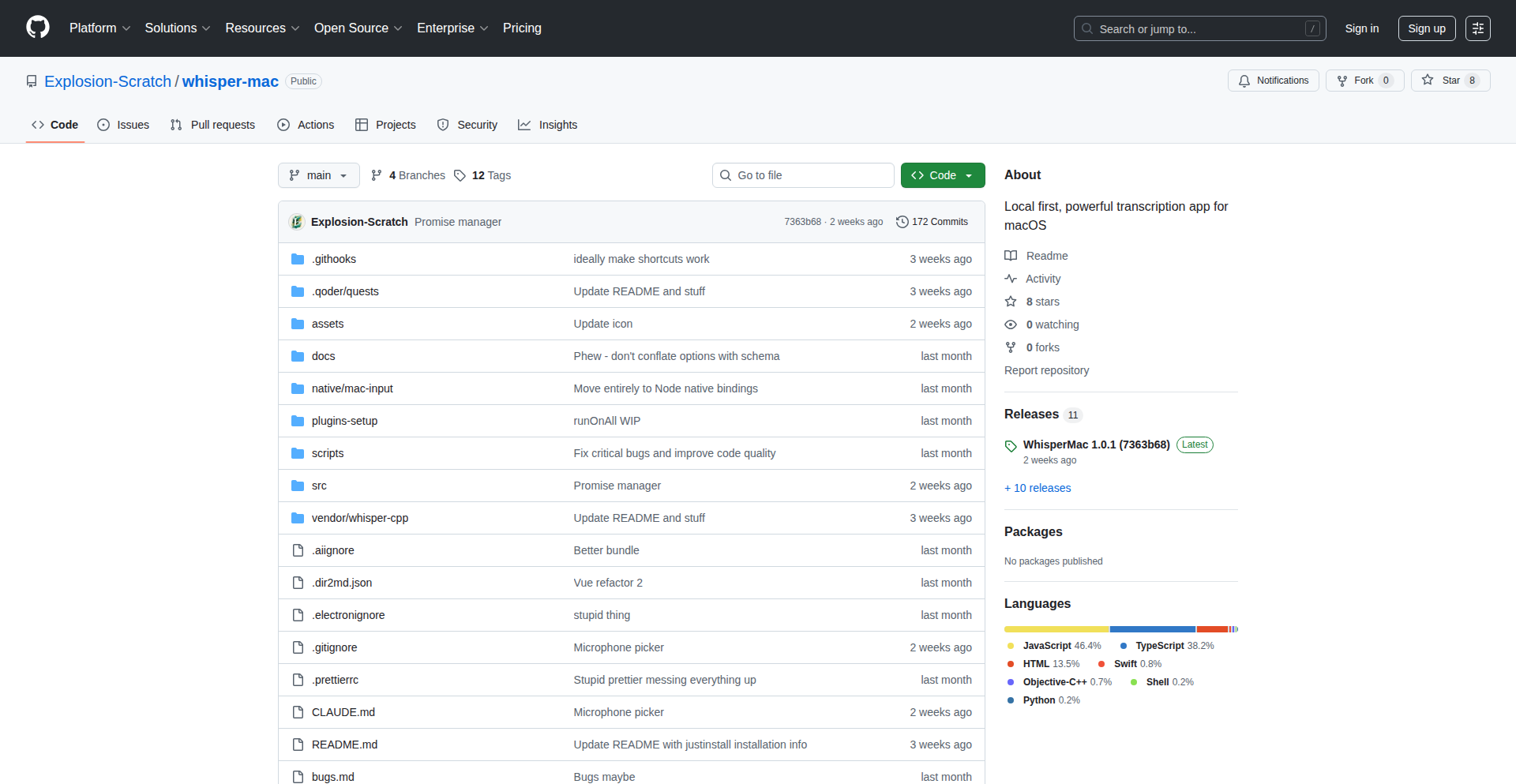This screenshot has width=1516, height=784.
Task: Open the Platform dropdown menu
Action: click(x=99, y=28)
